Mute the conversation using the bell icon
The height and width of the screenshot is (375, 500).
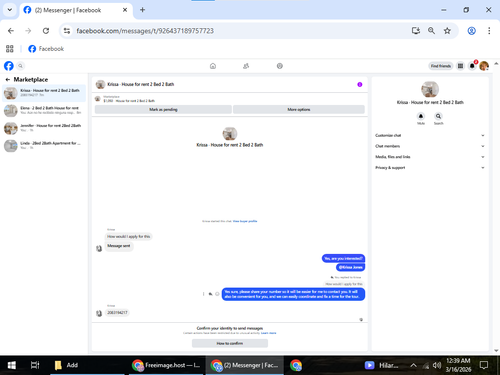coord(421,116)
